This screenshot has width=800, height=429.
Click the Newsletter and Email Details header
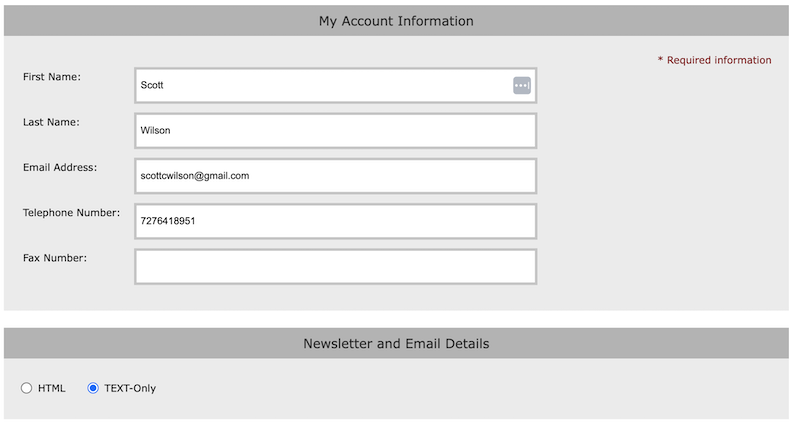coord(396,344)
